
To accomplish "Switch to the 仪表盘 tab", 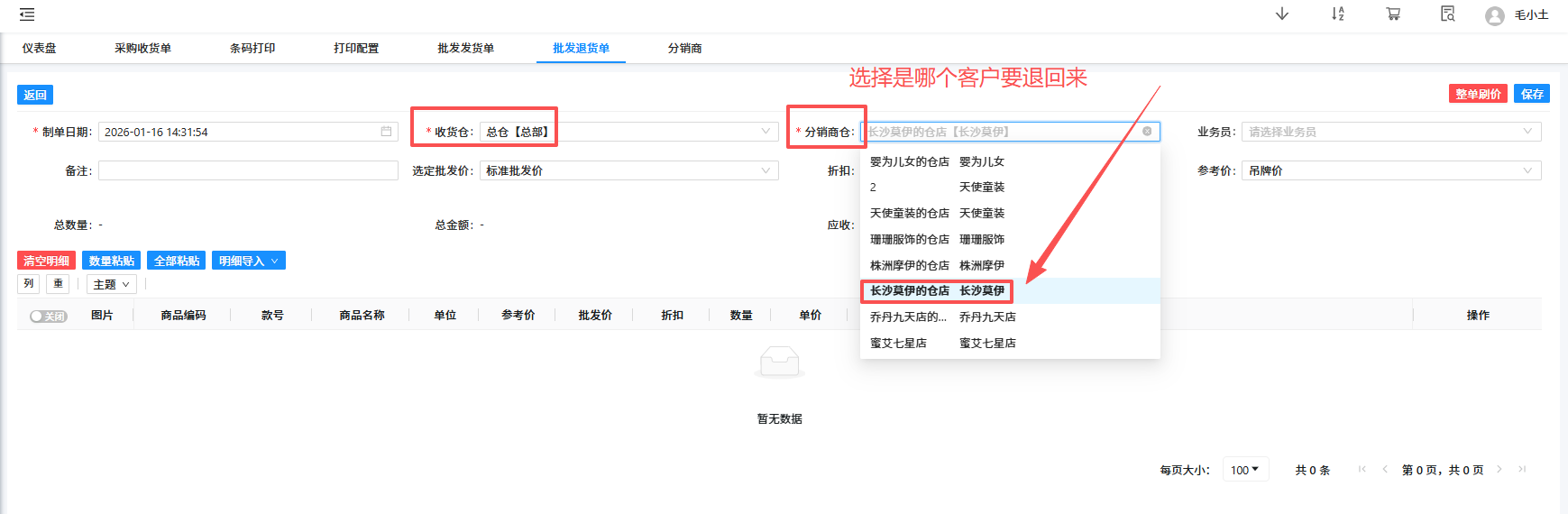I will coord(39,49).
